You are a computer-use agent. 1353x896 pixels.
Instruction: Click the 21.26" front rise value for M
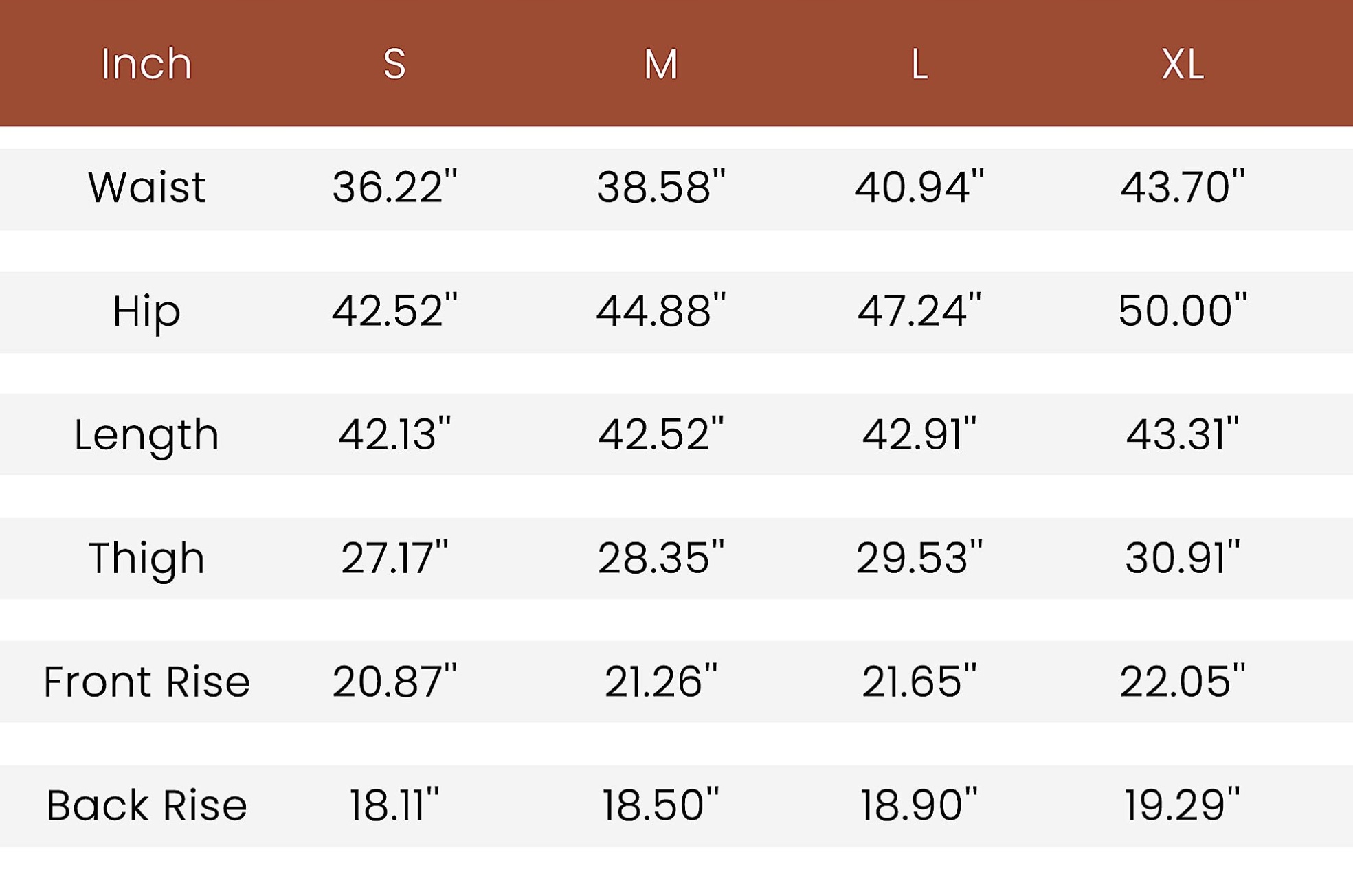coord(660,682)
